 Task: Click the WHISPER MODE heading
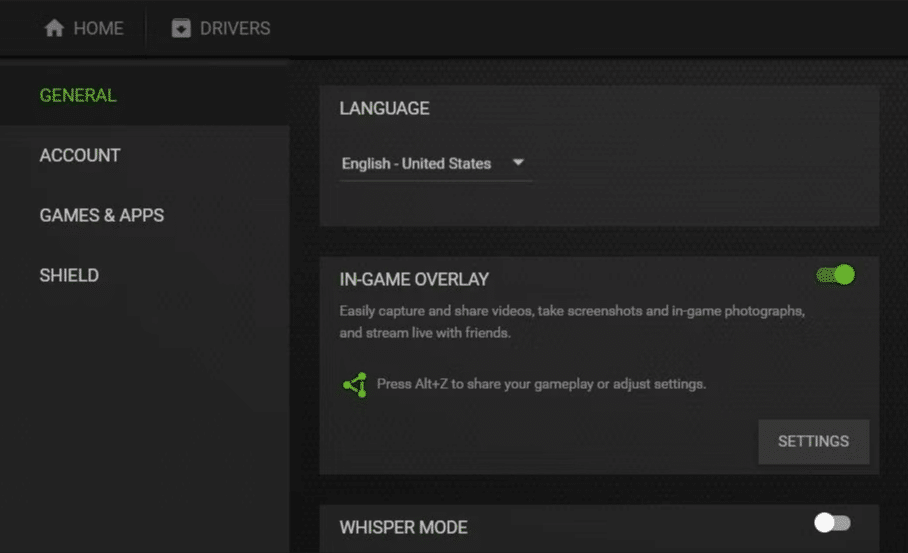coord(404,528)
